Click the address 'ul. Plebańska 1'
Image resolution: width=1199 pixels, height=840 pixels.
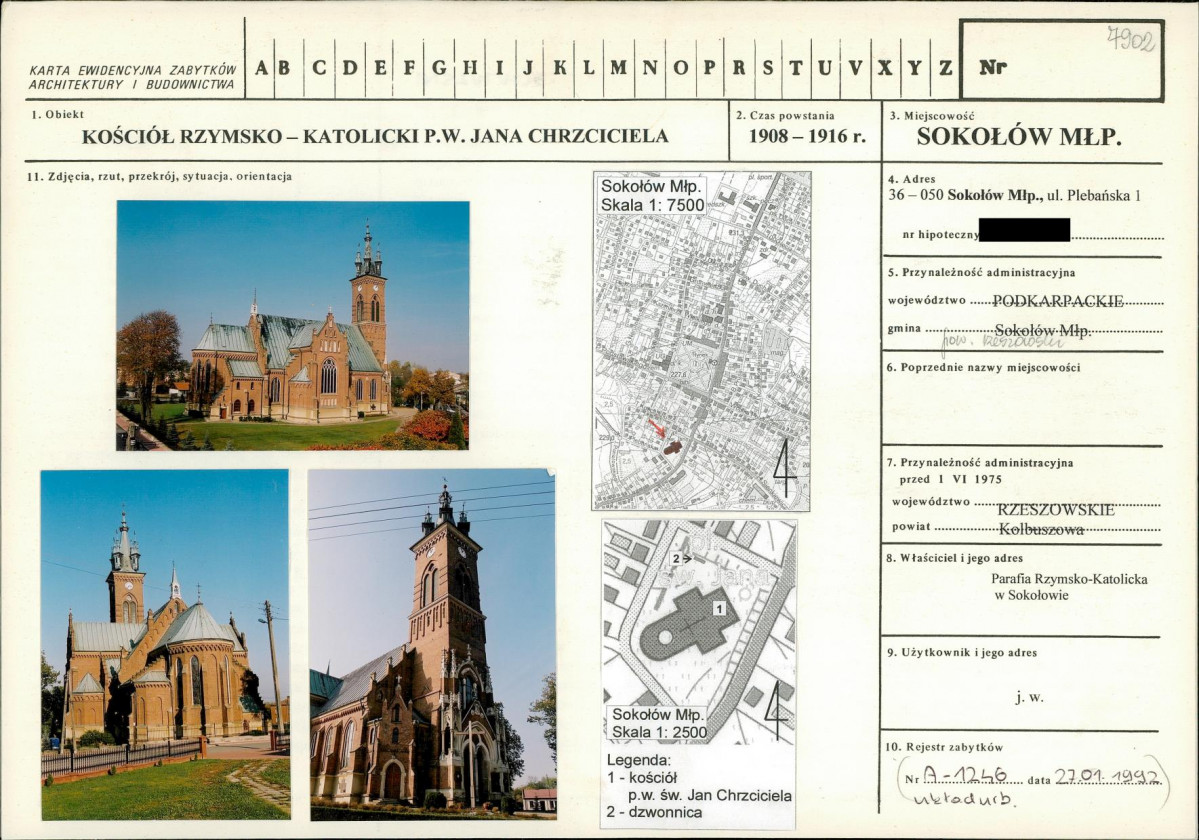coord(1093,196)
